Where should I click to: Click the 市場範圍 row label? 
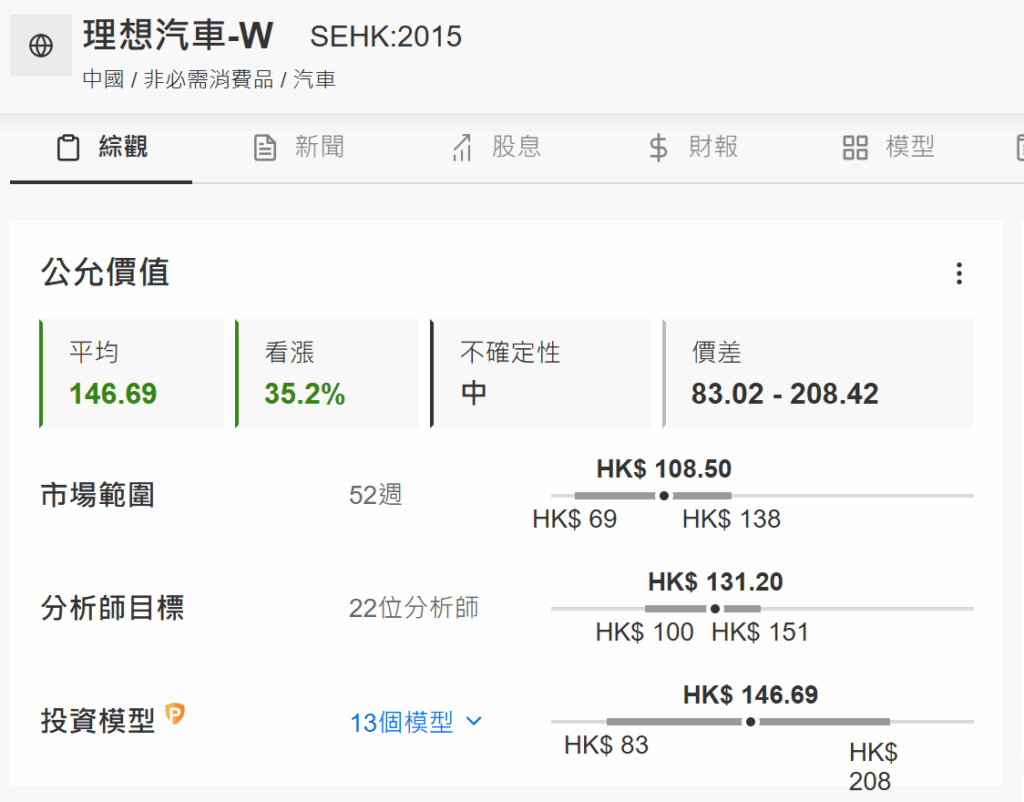coord(97,495)
